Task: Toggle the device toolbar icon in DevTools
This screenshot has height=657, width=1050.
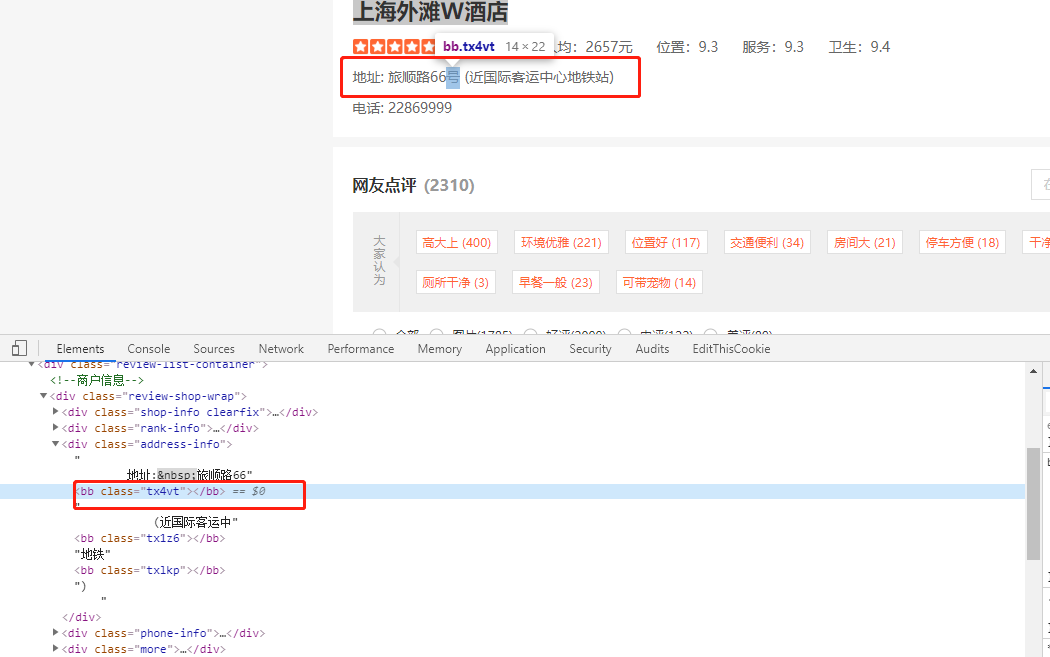Action: (19, 348)
